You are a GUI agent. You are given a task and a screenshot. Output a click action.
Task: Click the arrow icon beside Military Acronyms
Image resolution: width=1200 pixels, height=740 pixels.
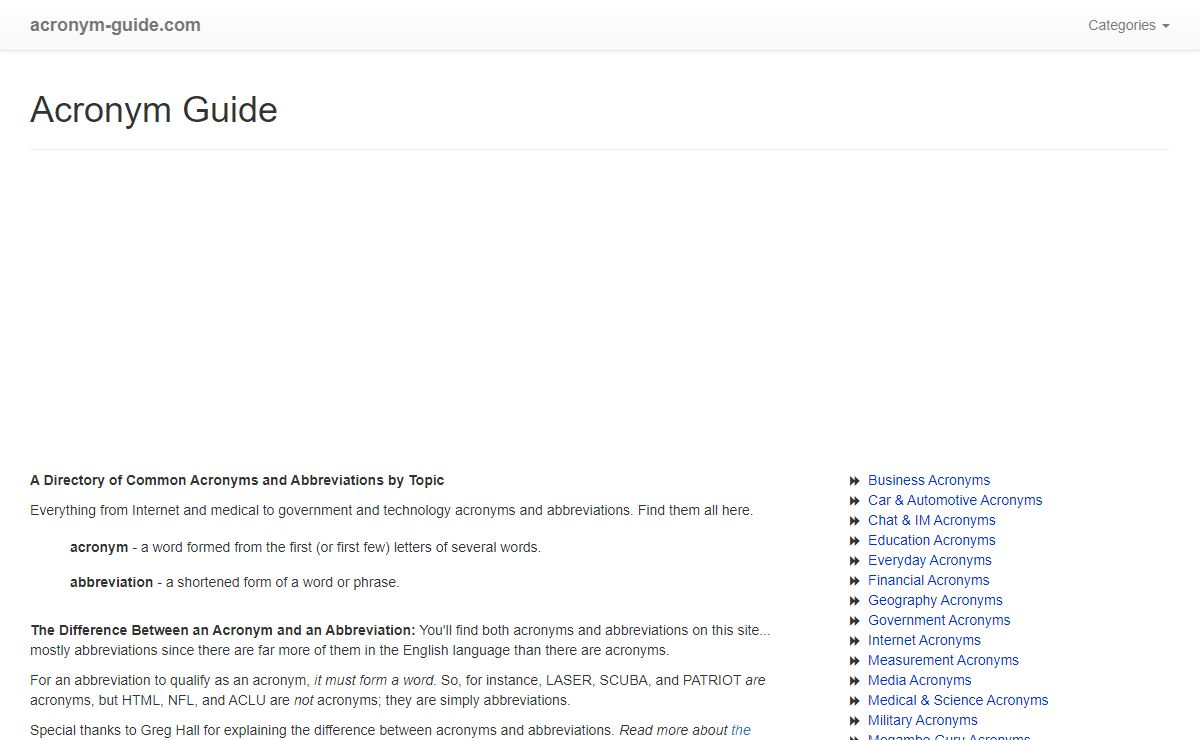click(855, 721)
